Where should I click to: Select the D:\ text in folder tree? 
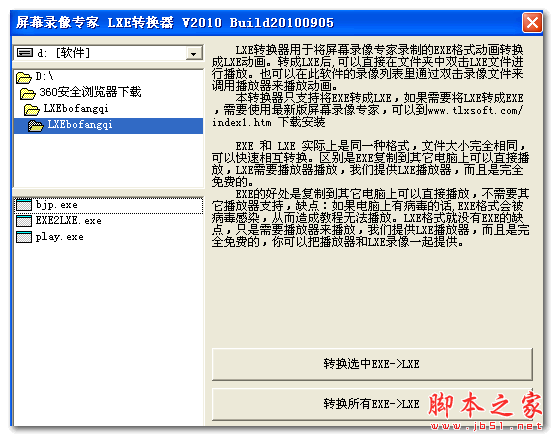[45, 76]
